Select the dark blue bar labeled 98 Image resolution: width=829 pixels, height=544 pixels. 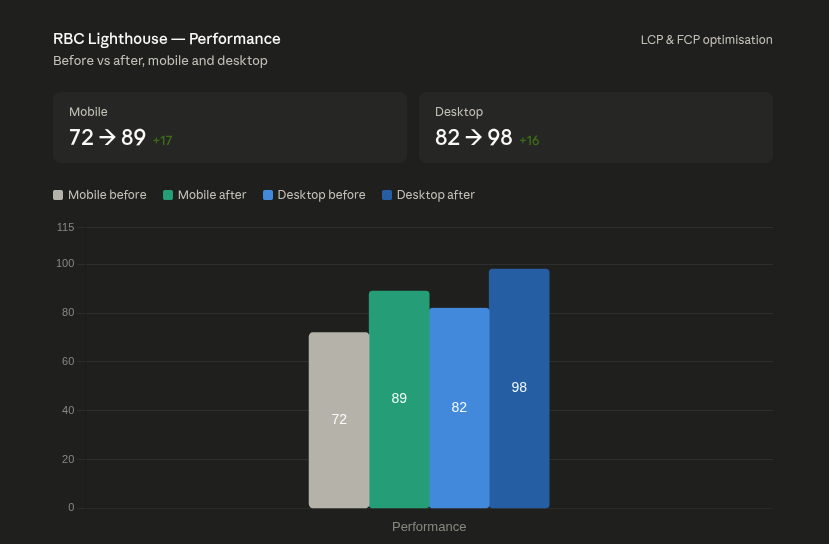point(519,389)
